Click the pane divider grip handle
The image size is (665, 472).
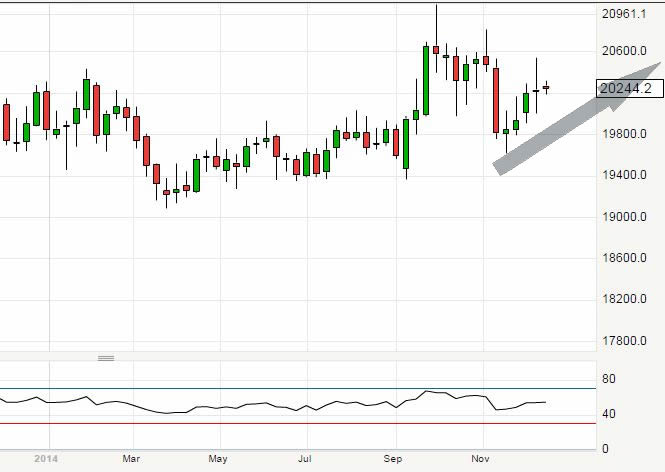point(105,357)
